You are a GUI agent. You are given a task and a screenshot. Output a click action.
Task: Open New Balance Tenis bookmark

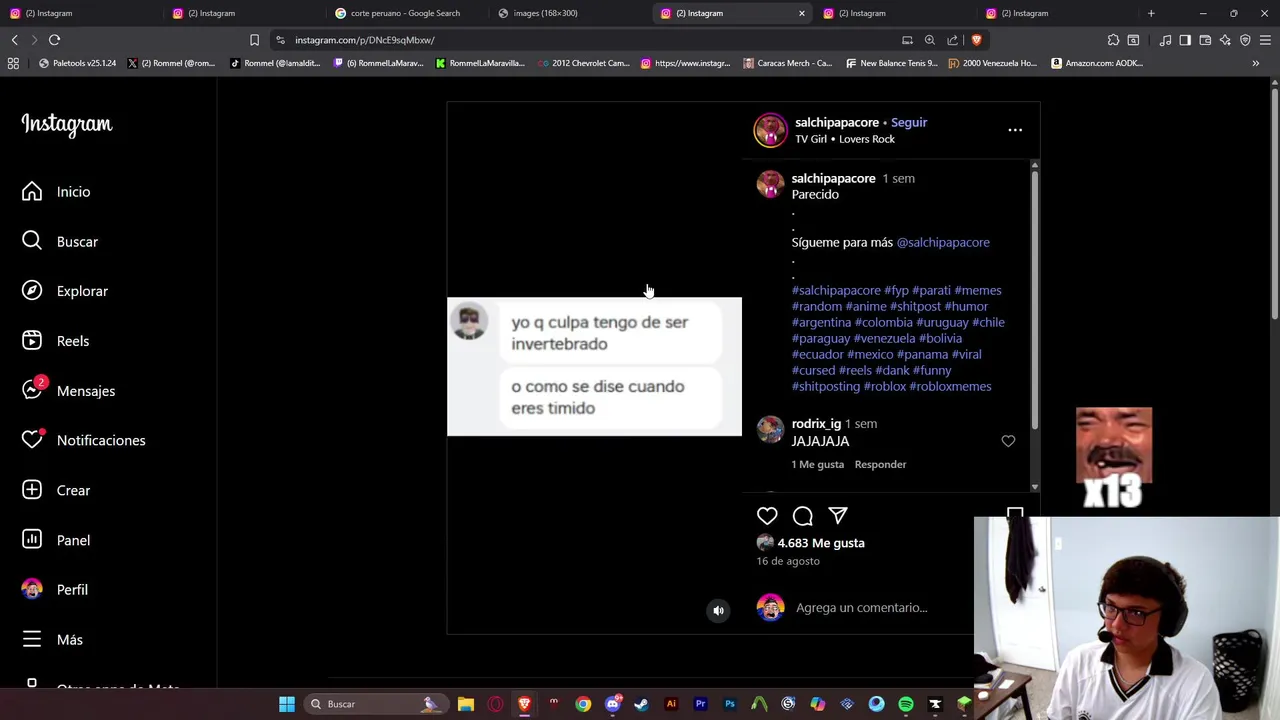(x=891, y=63)
